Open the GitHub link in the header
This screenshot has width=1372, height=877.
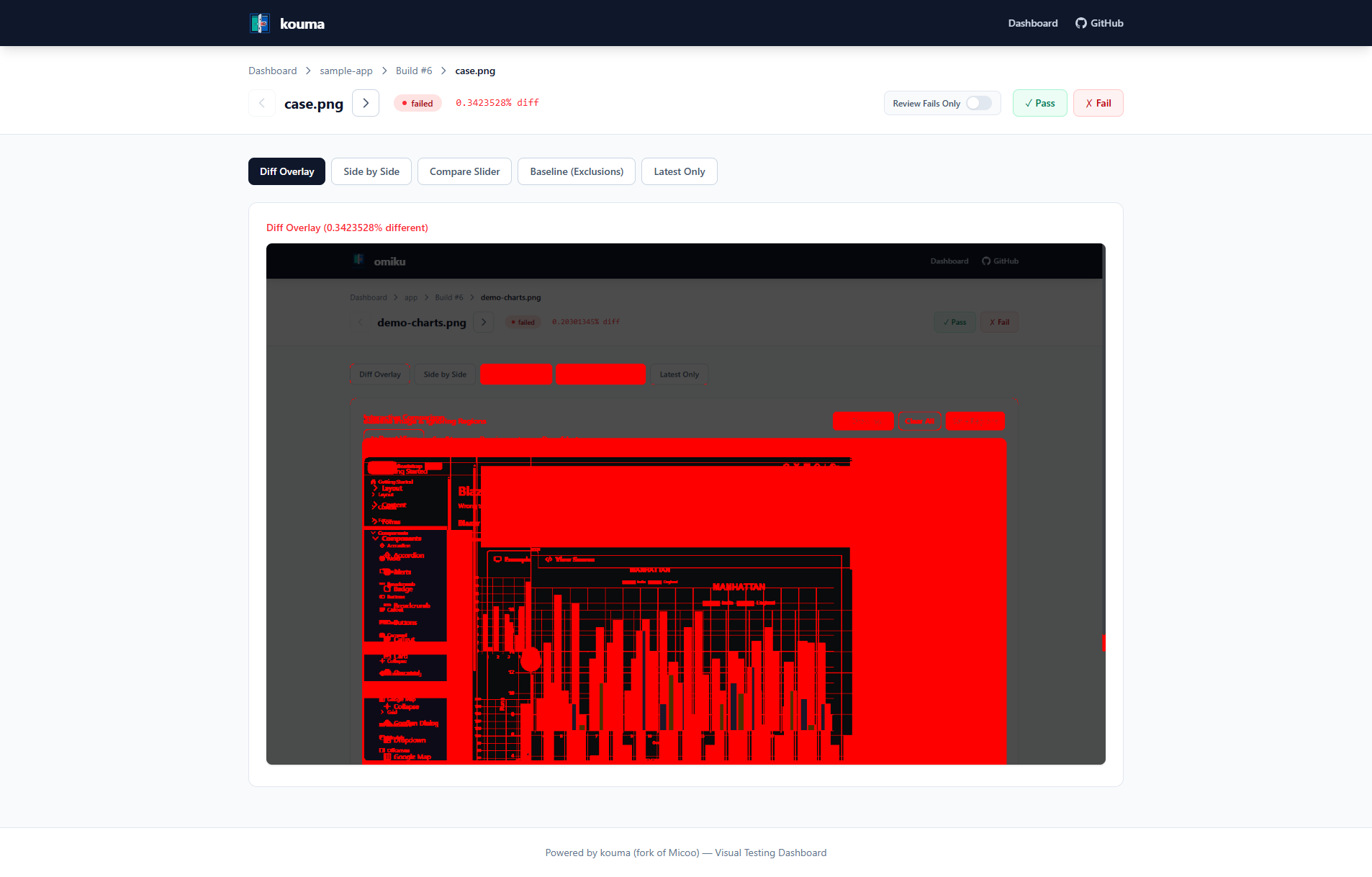tap(1099, 23)
